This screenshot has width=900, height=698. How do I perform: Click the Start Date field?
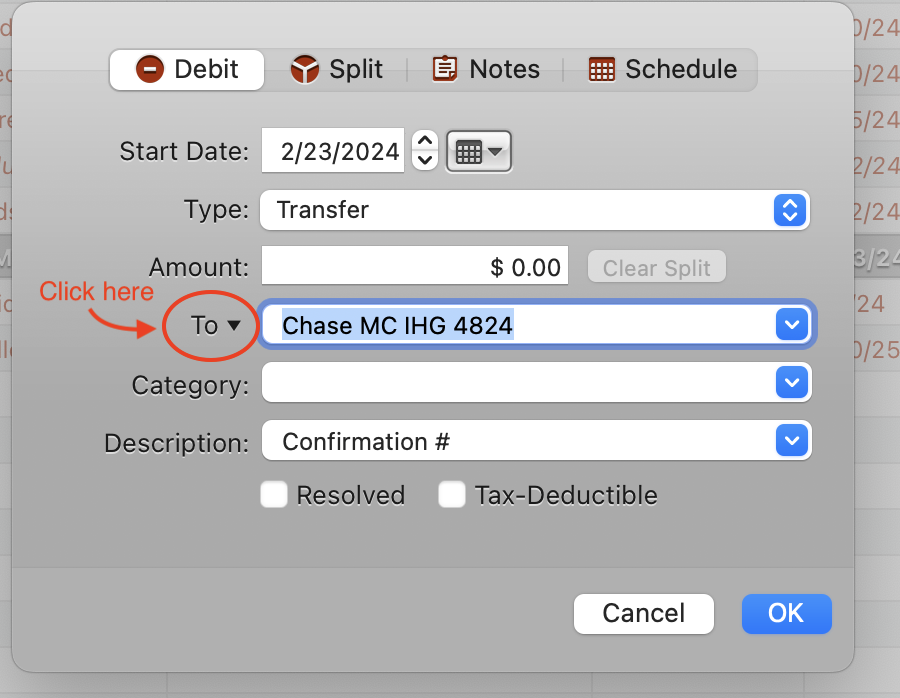[x=333, y=151]
